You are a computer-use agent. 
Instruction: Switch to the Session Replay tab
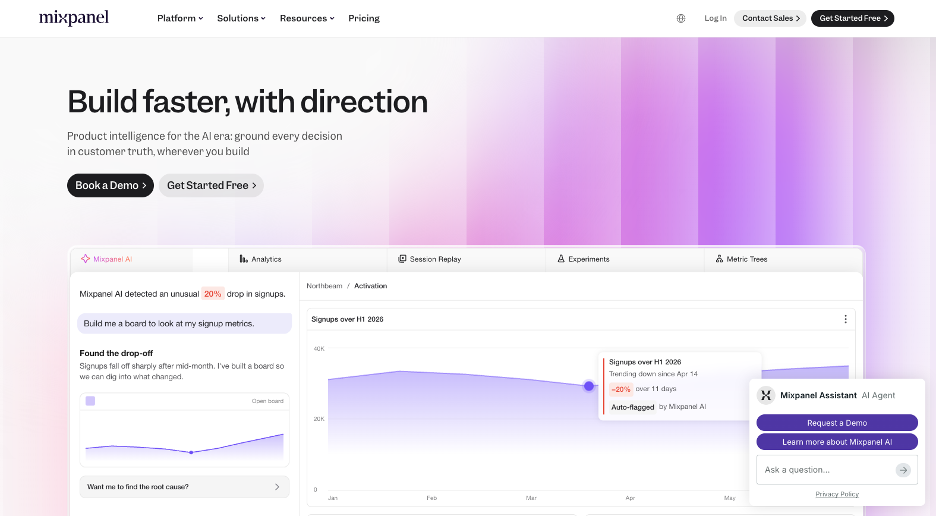pos(466,259)
